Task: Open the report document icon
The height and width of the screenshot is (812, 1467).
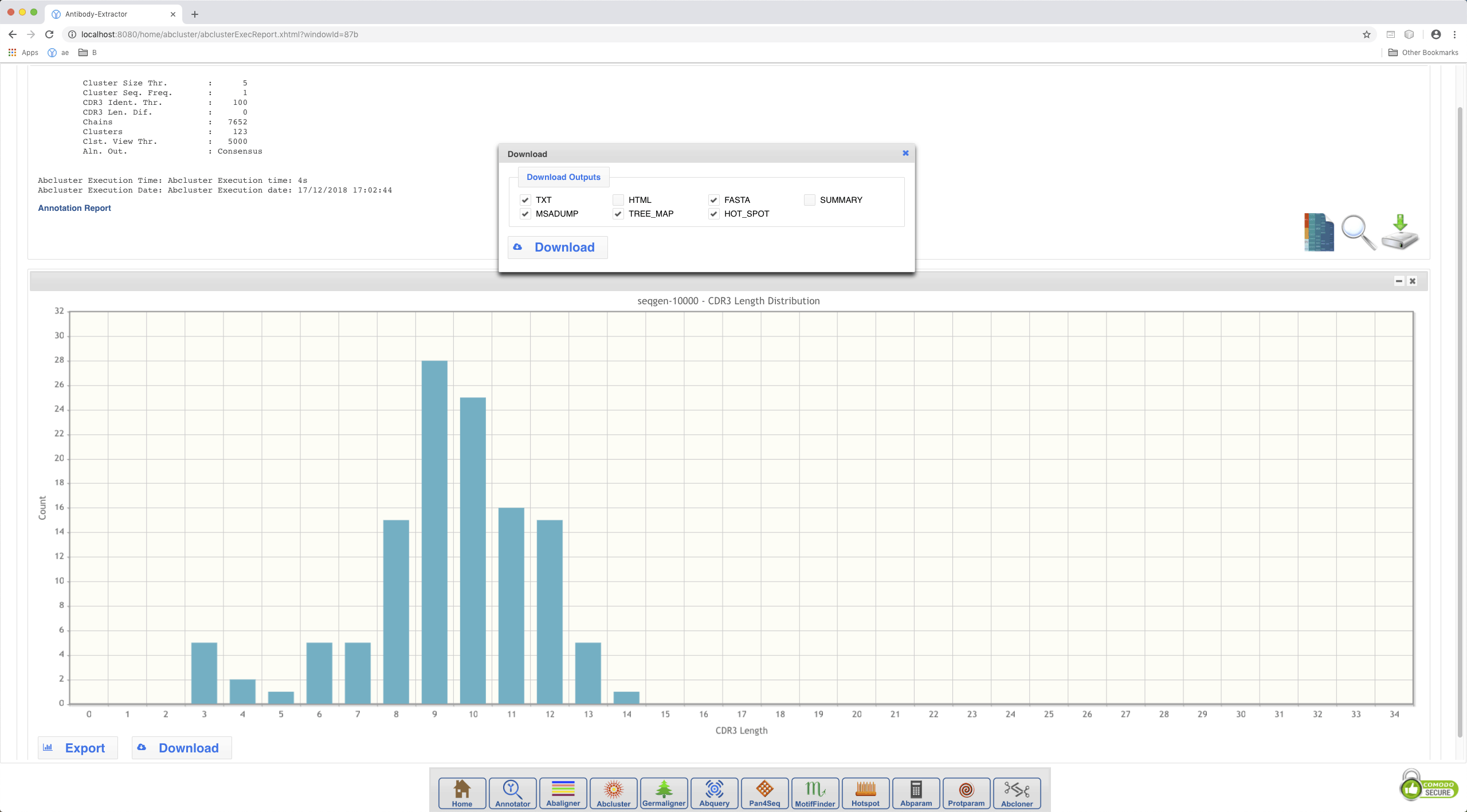Action: [1319, 232]
